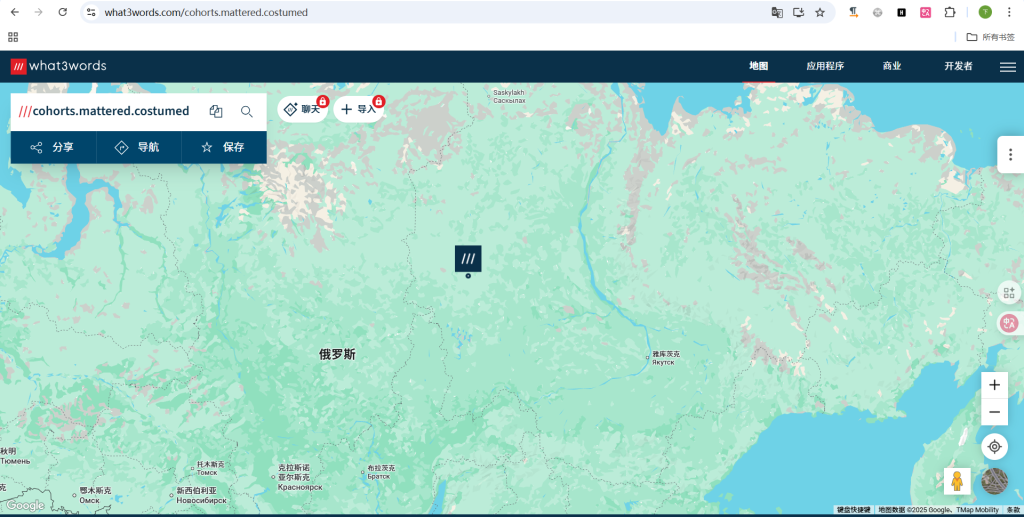Click the 分享 share button

[53, 147]
